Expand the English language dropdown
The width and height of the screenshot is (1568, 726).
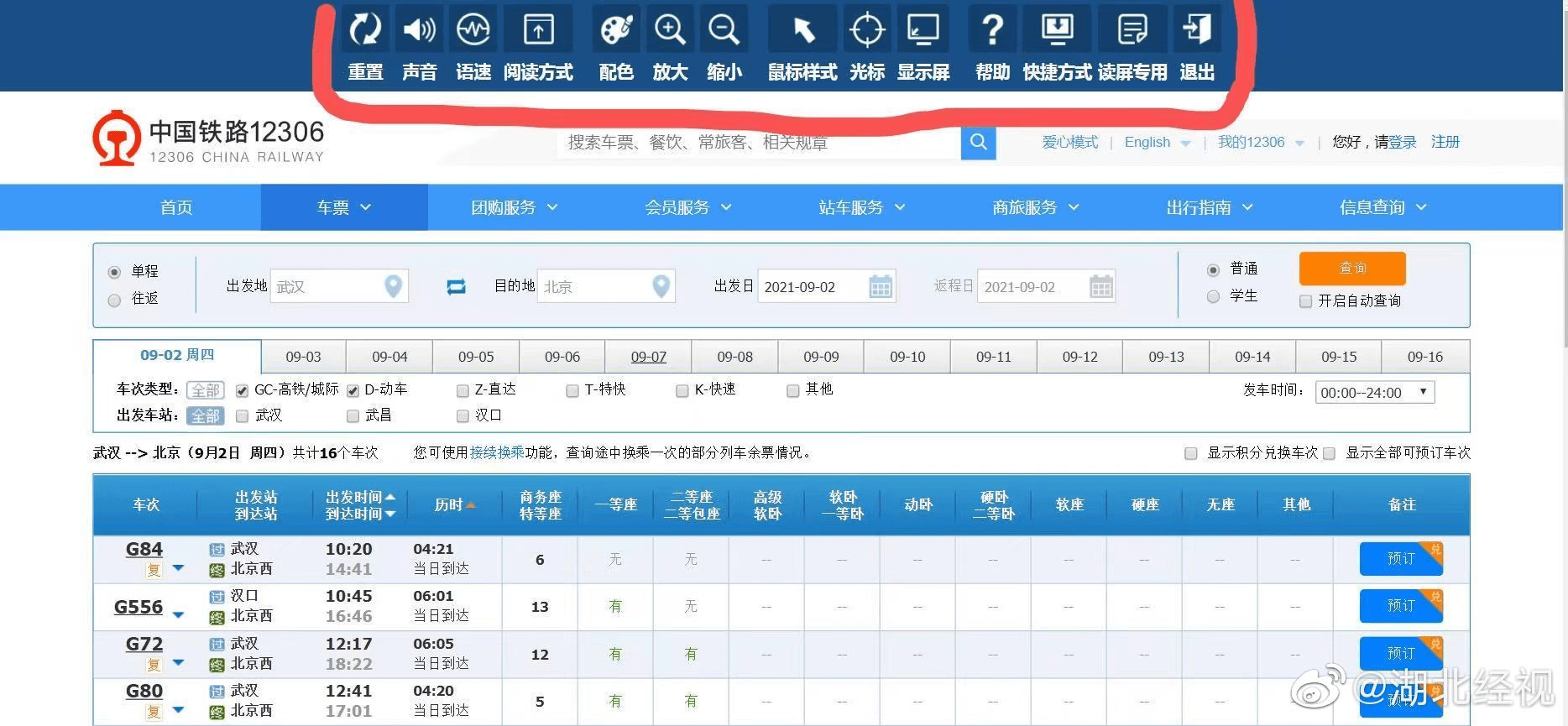coord(1157,143)
